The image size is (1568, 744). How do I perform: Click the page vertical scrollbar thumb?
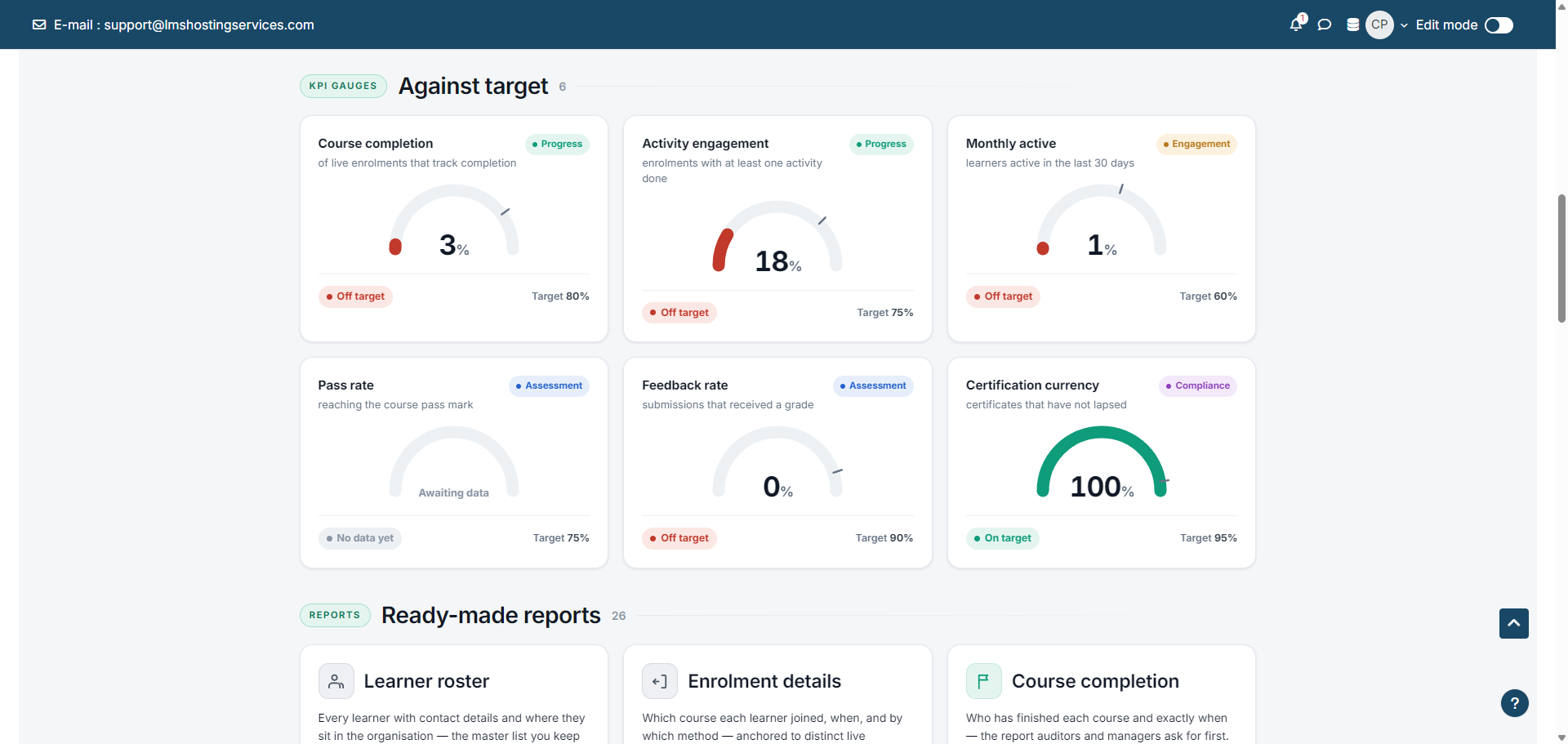click(1561, 258)
